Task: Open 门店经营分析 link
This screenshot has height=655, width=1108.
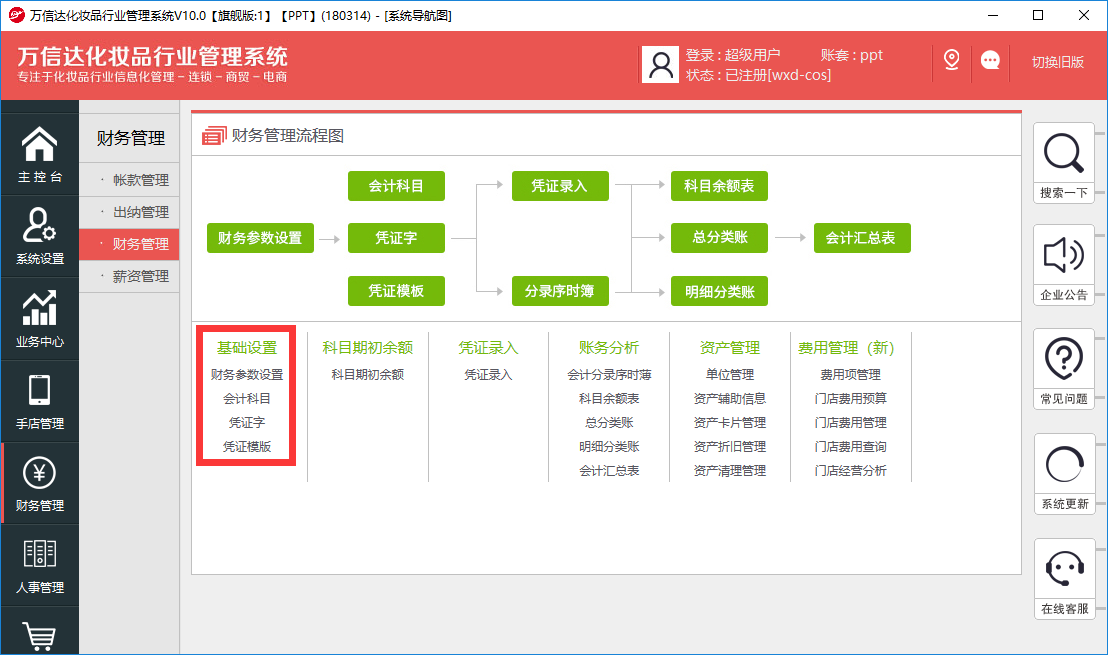Action: [x=851, y=471]
